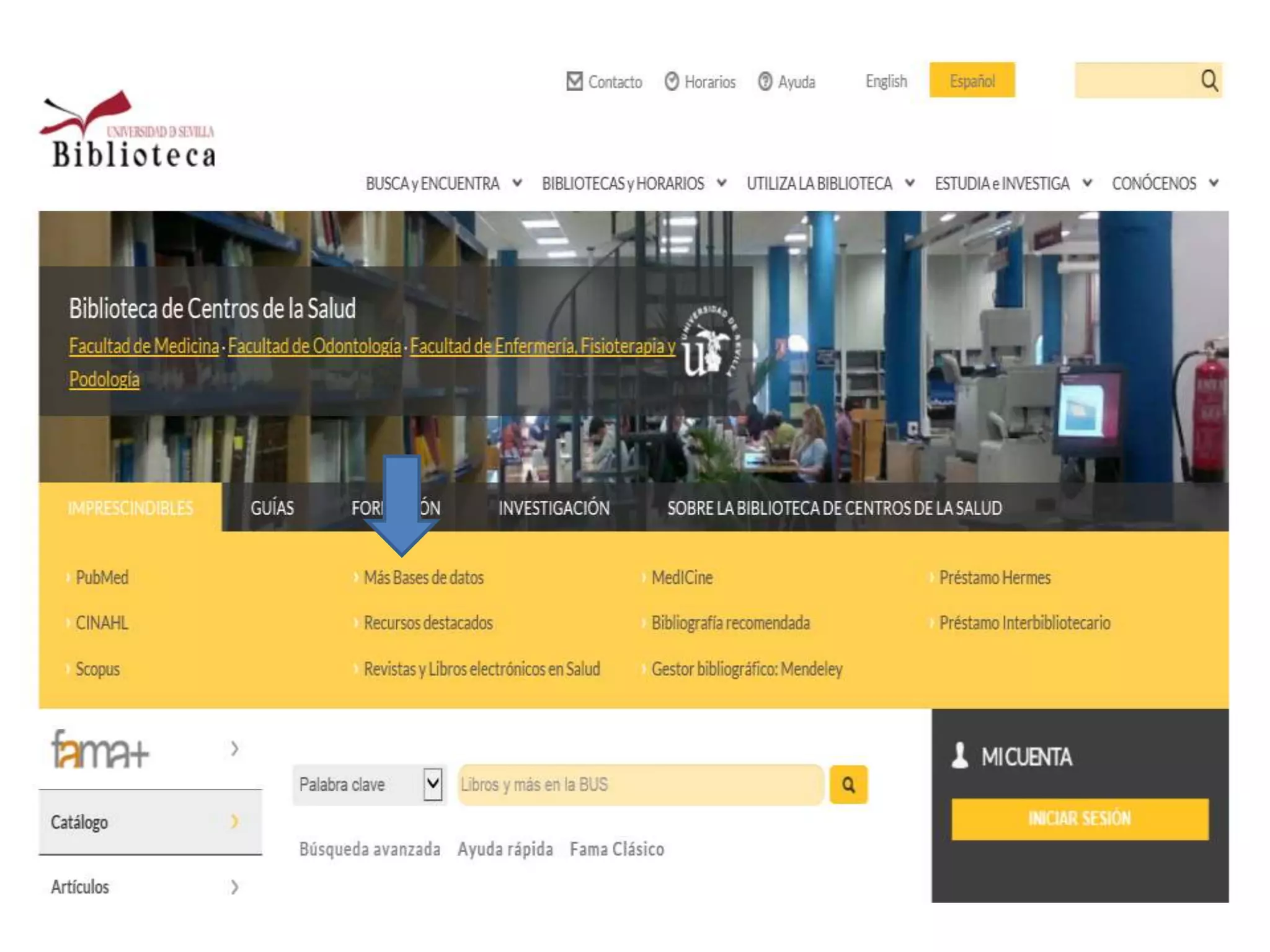
Task: Select the Español language button
Action: (x=972, y=81)
